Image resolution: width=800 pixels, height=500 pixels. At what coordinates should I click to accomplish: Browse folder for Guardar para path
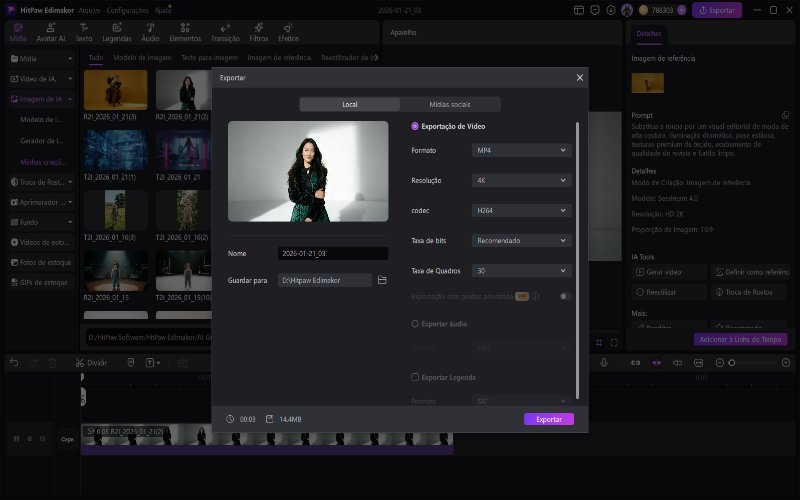pos(382,280)
